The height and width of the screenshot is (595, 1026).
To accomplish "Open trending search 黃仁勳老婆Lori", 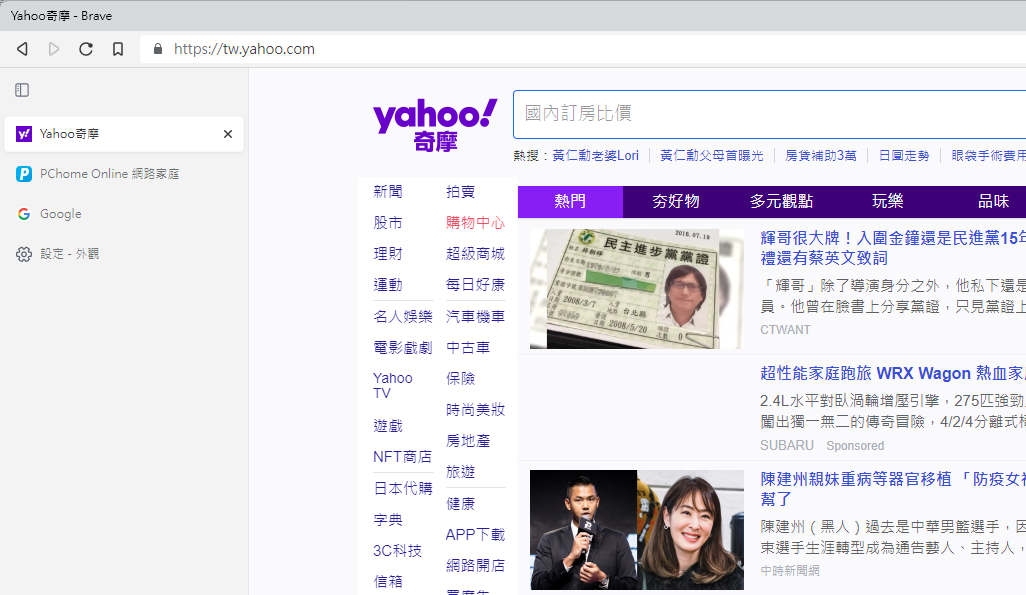I will [595, 156].
